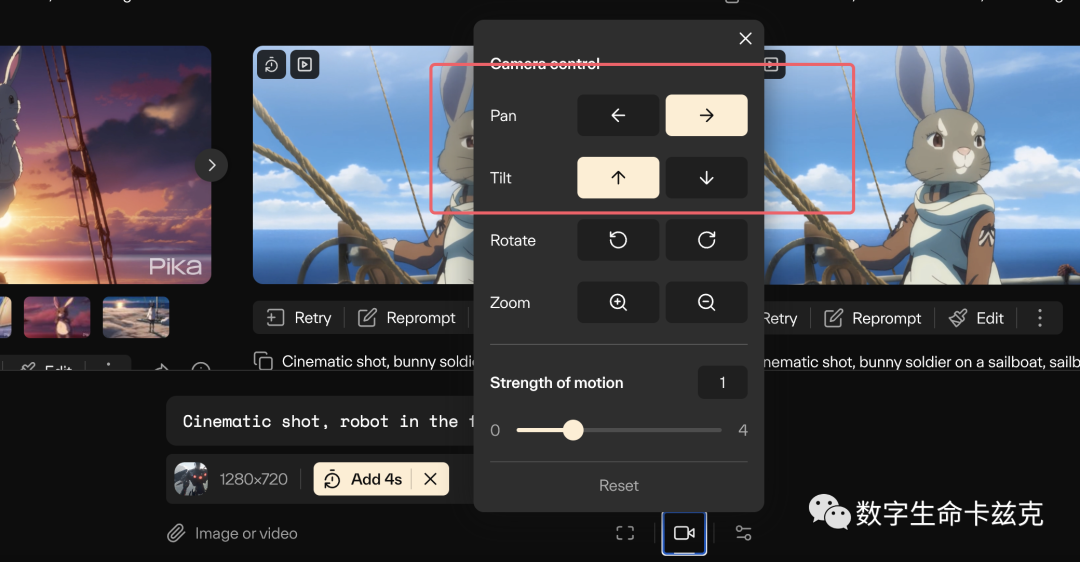Viewport: 1080px width, 562px height.
Task: Open more options for right video
Action: point(1040,318)
